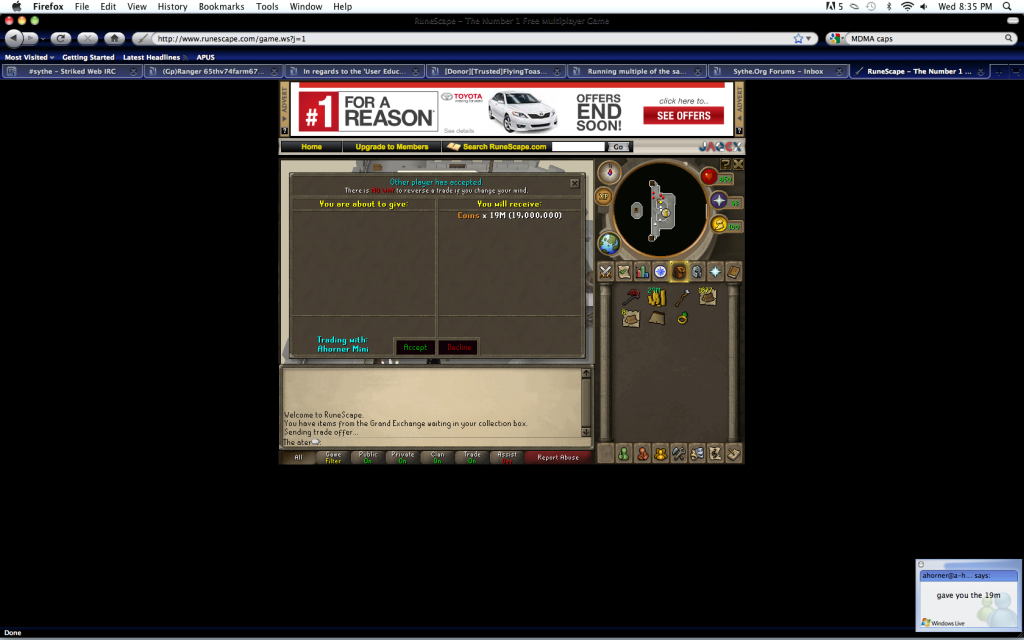Click the game help question mark icon

click(726, 164)
